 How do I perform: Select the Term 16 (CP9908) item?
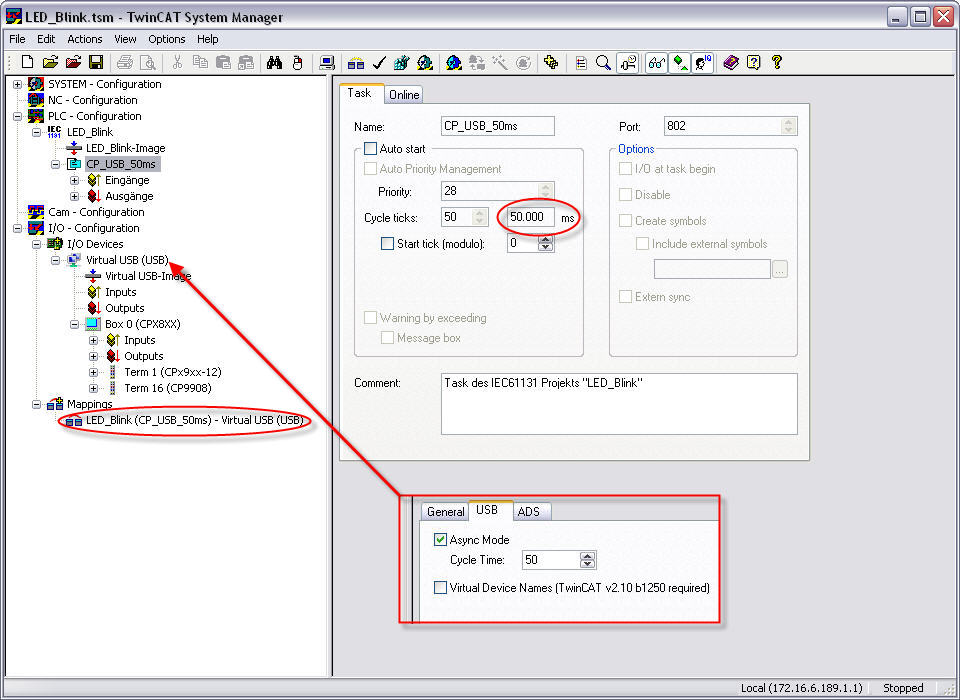pos(168,388)
